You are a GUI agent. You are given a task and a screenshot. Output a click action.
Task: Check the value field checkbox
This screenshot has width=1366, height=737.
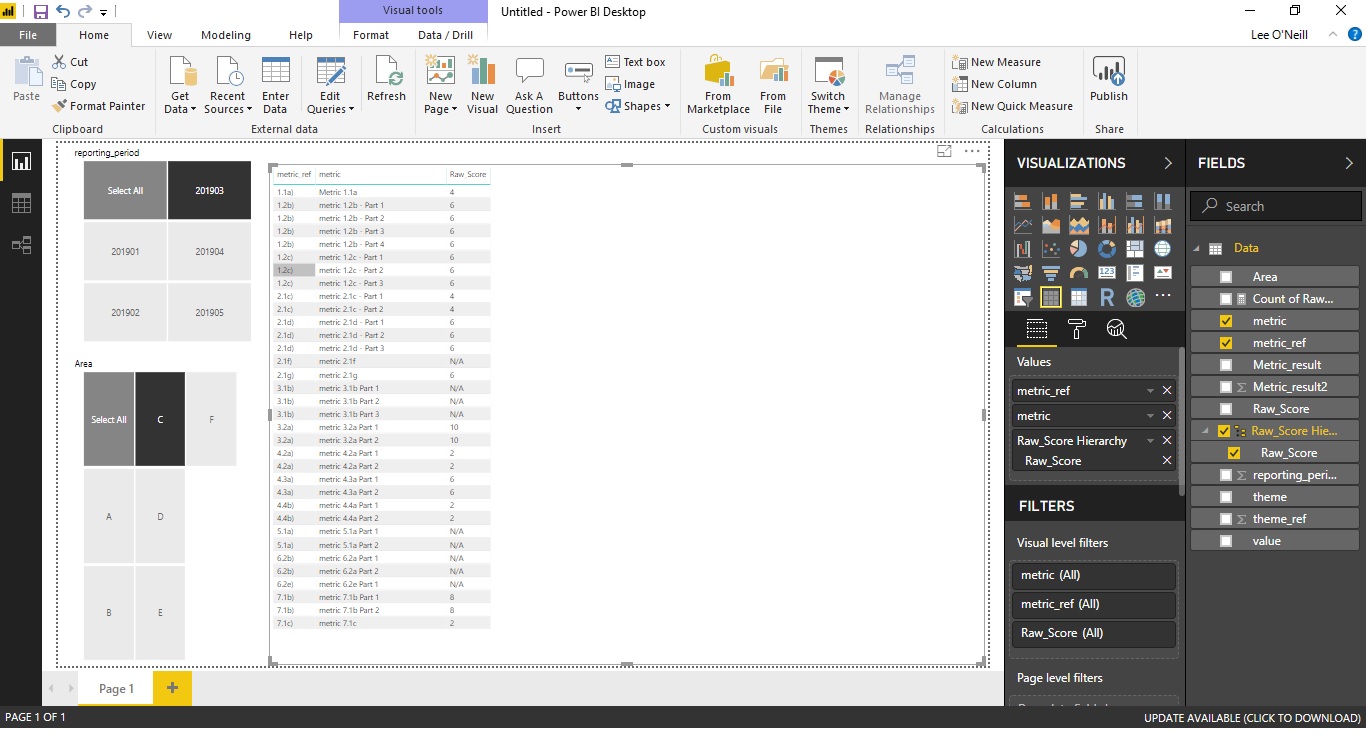[1226, 541]
